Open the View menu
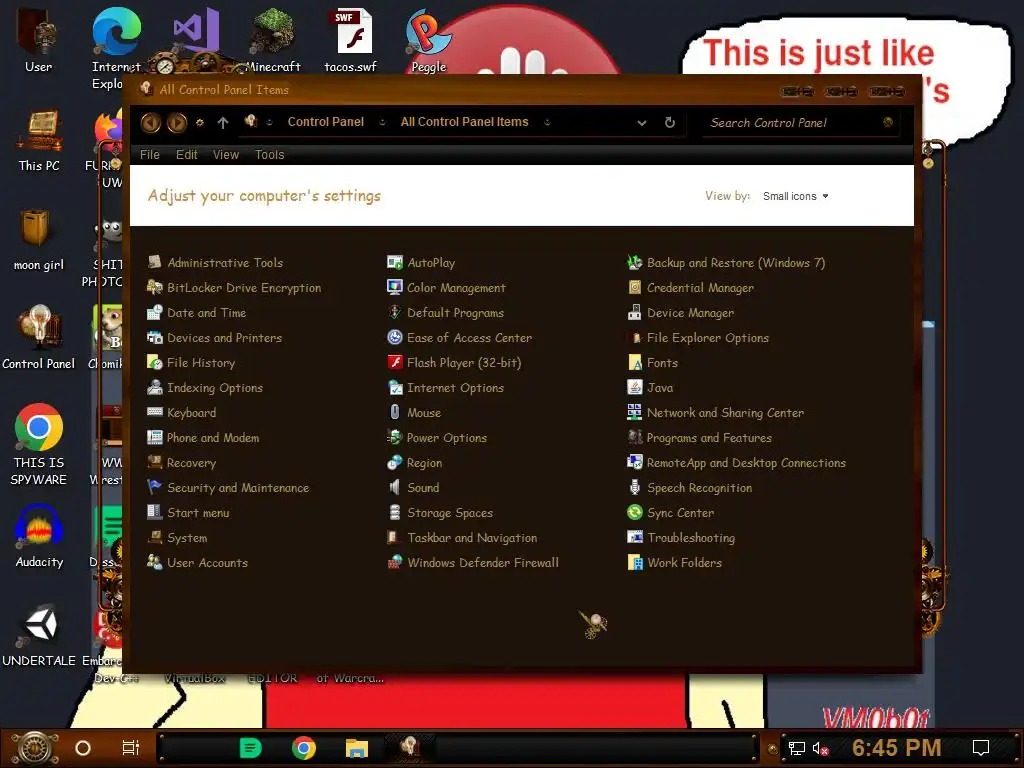Screen dimensions: 1024x768 225,155
